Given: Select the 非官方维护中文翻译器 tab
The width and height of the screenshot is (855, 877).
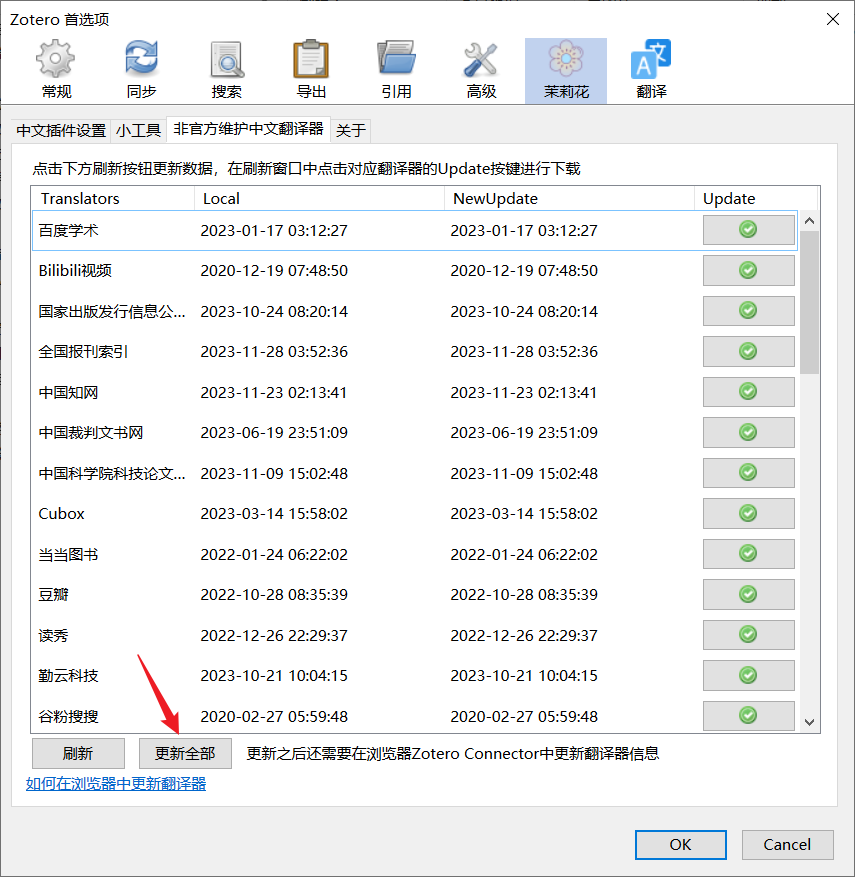Looking at the screenshot, I should [x=248, y=129].
